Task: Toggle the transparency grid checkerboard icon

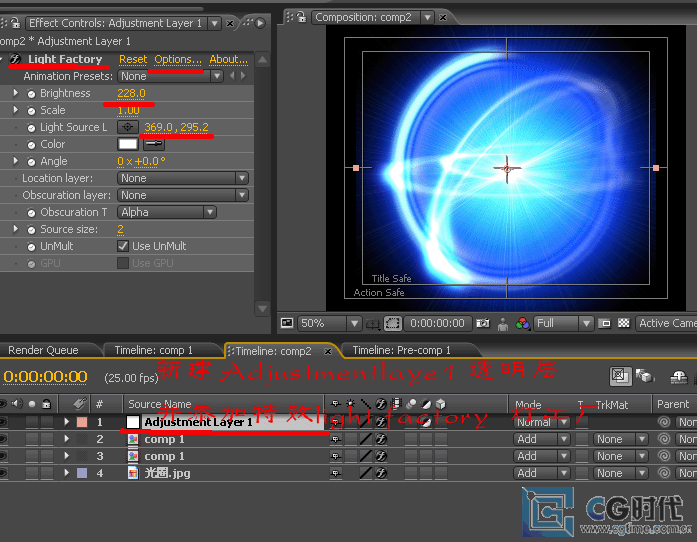Action: 624,323
